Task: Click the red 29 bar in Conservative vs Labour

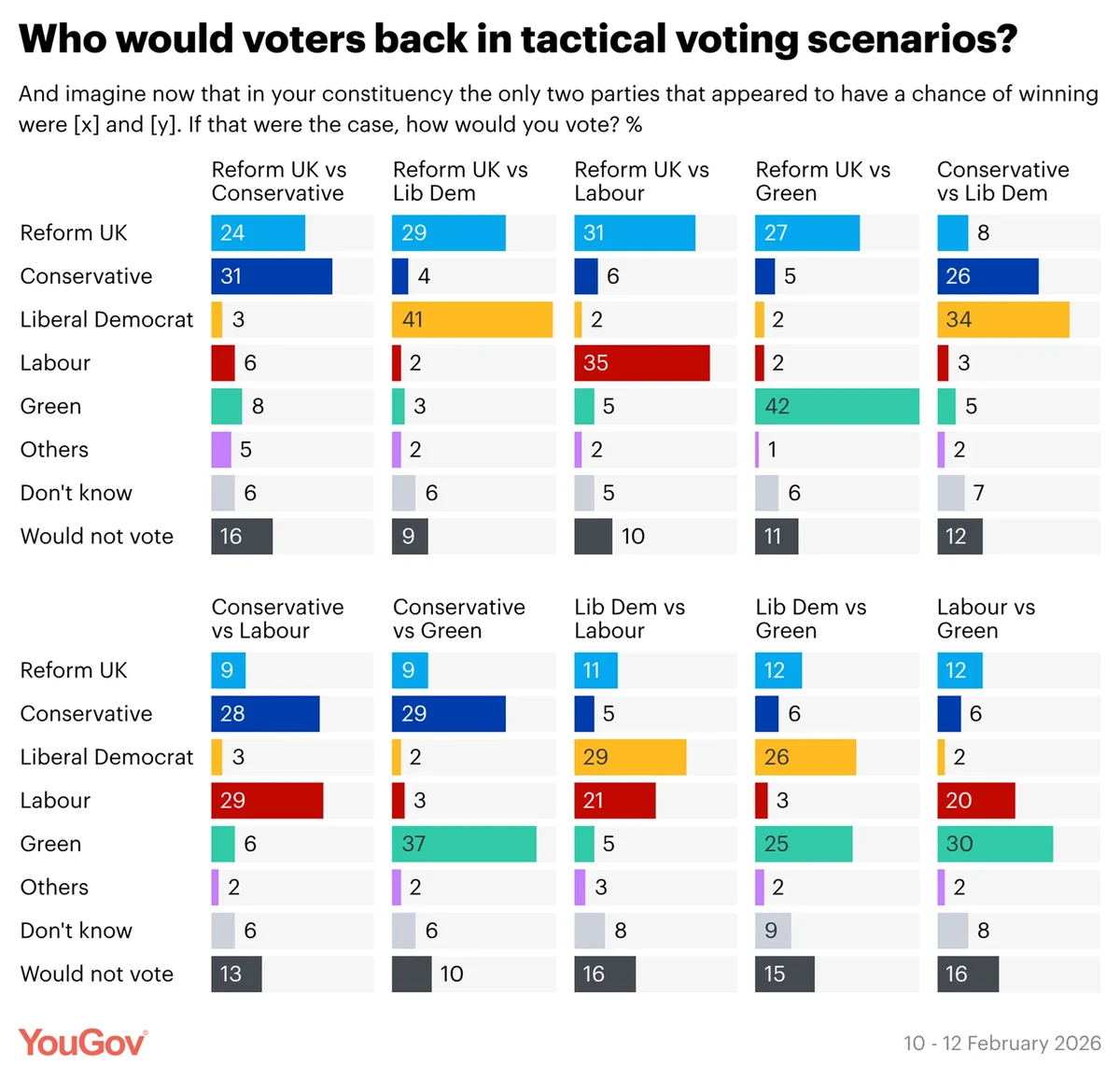Action: coord(267,801)
